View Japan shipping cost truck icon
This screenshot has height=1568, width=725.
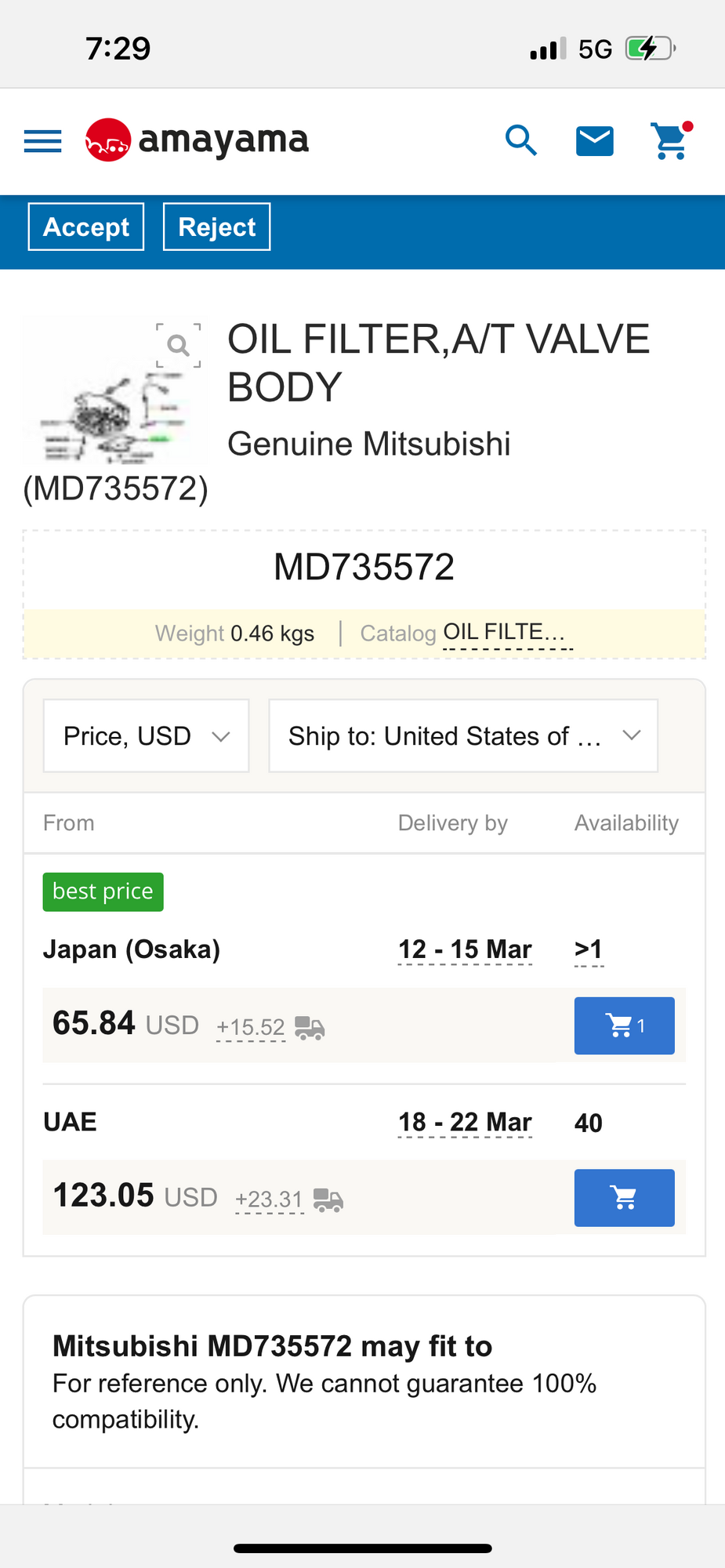tap(310, 1027)
